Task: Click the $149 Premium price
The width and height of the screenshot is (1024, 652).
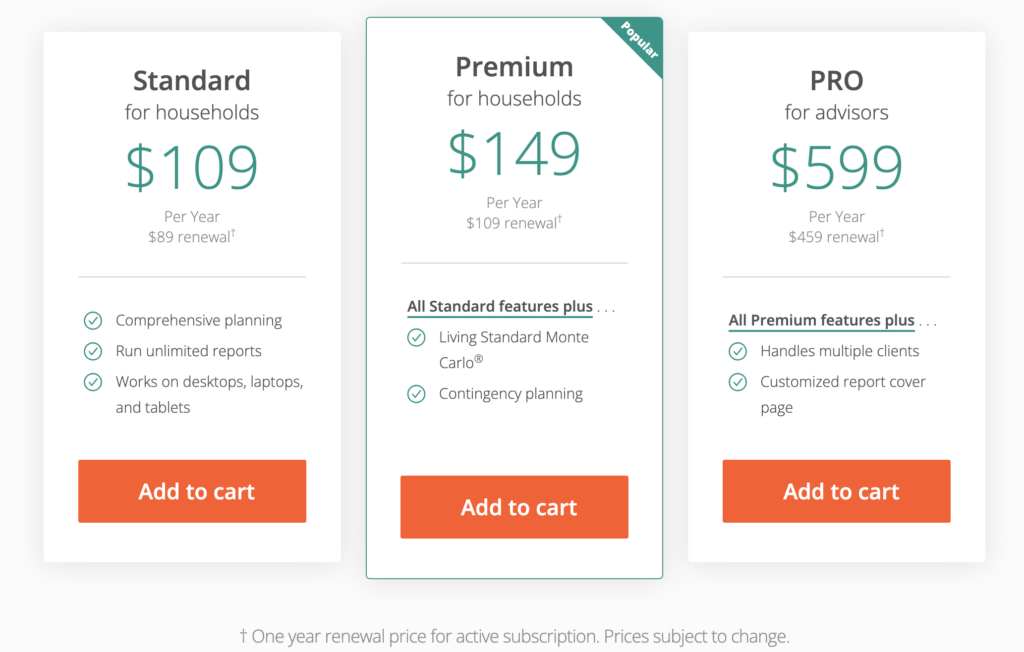Action: click(x=514, y=153)
